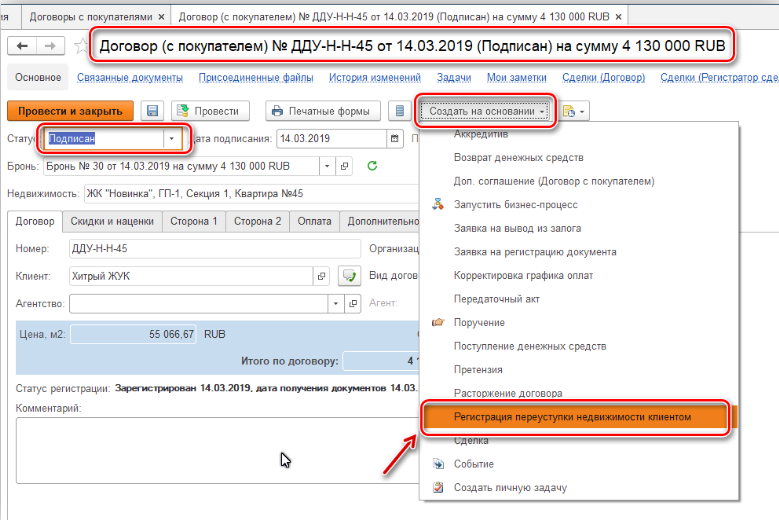Click the save (floppy disk) icon

click(153, 111)
